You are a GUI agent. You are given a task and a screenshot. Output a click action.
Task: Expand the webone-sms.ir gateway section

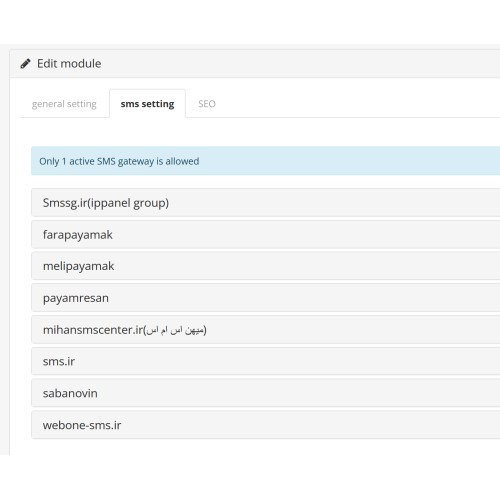point(266,425)
